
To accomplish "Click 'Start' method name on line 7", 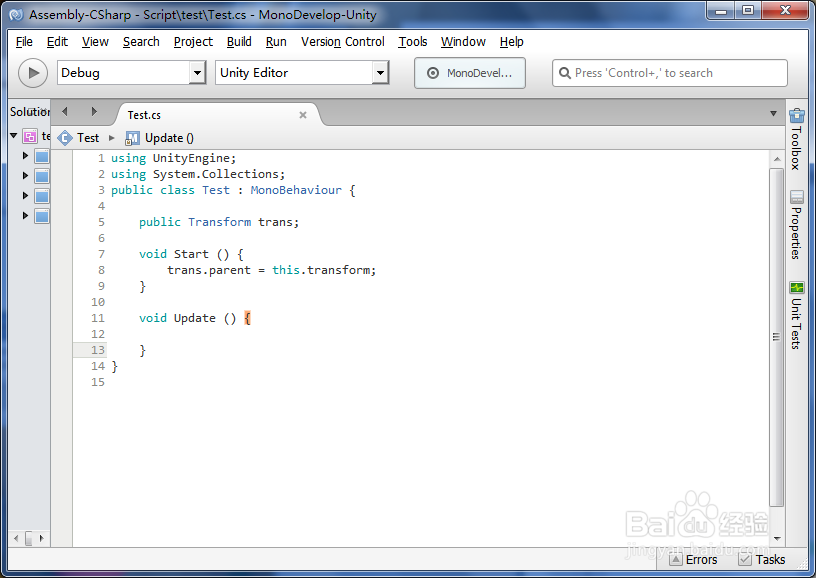I will [x=191, y=254].
